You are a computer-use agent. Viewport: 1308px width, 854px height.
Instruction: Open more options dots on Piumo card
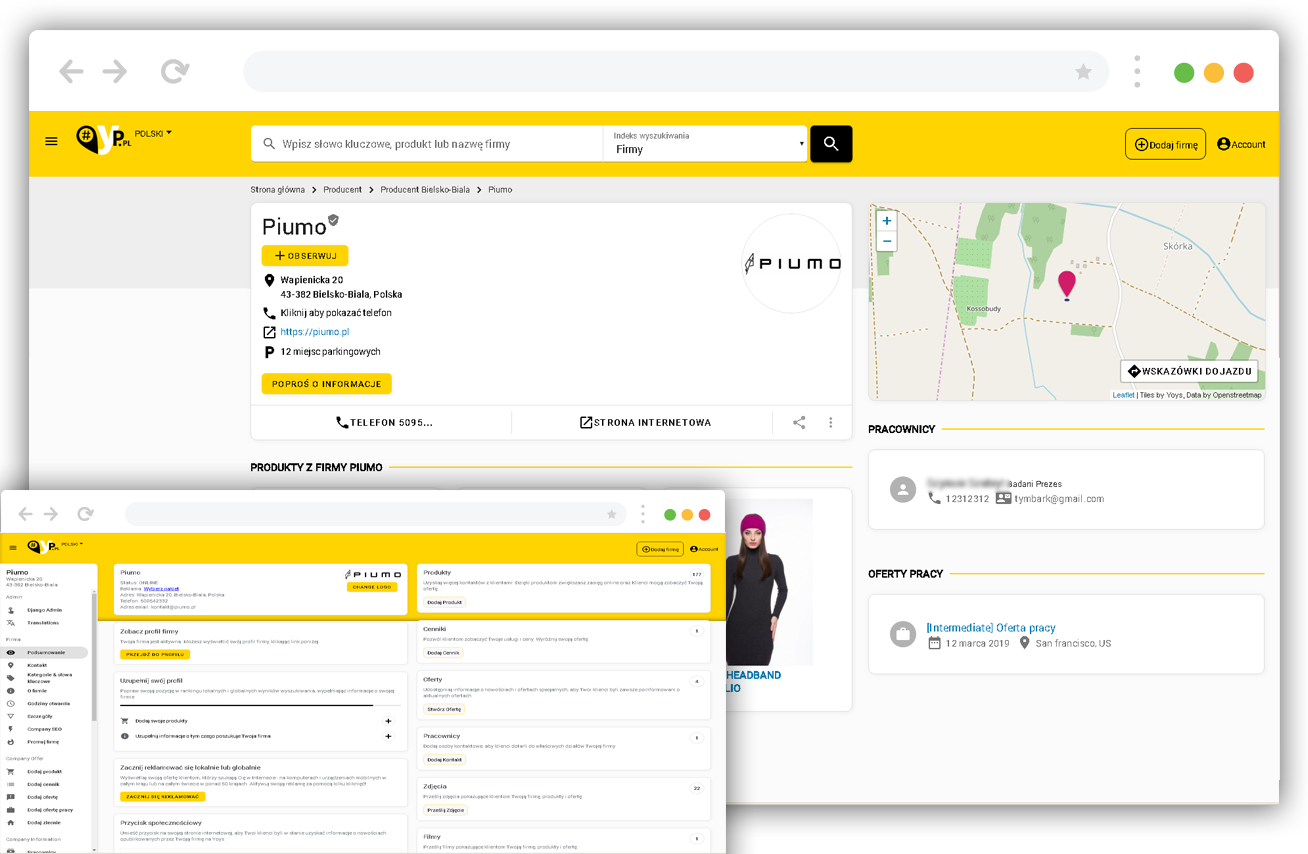pos(831,422)
